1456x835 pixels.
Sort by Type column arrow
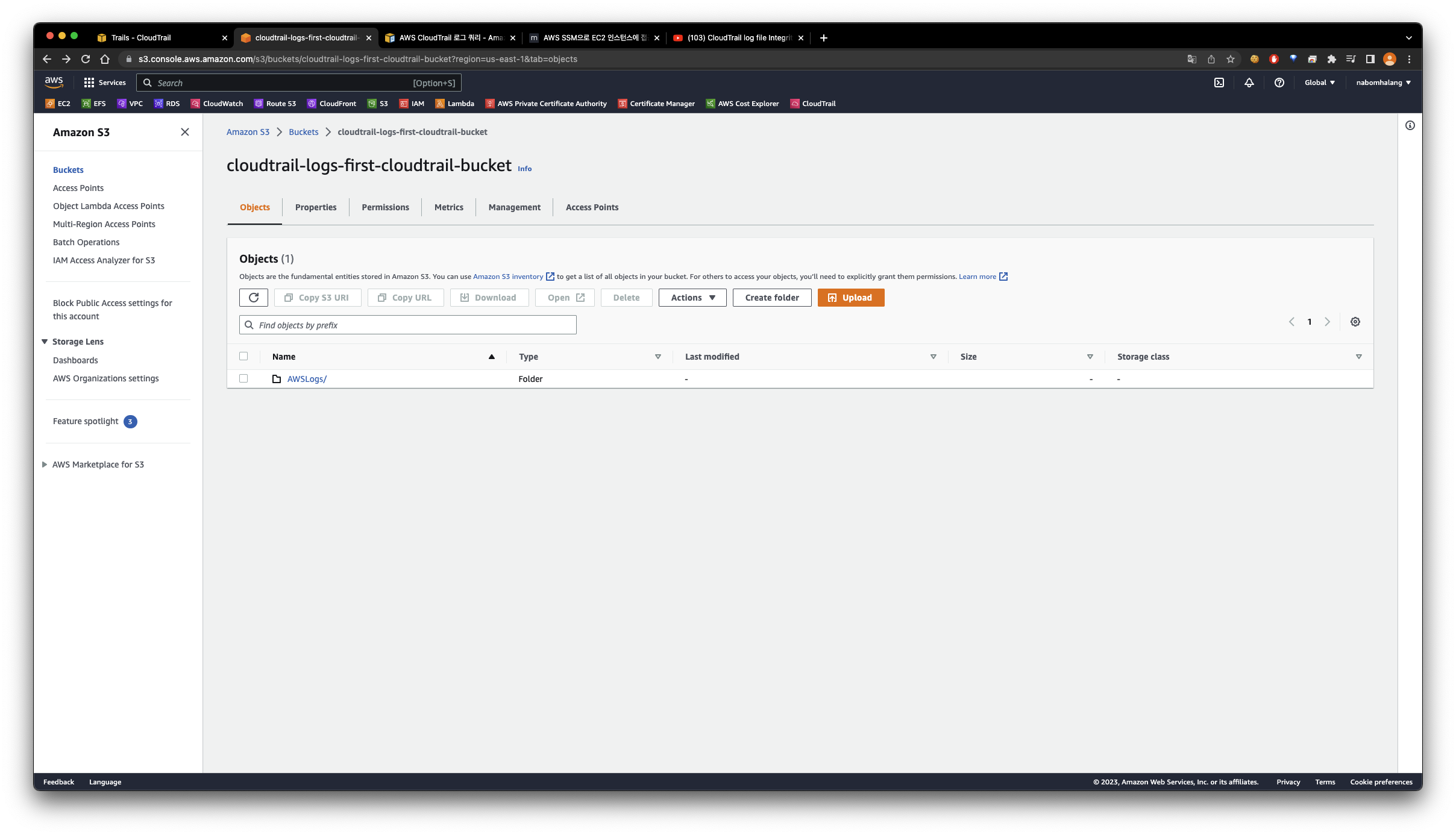coord(658,357)
